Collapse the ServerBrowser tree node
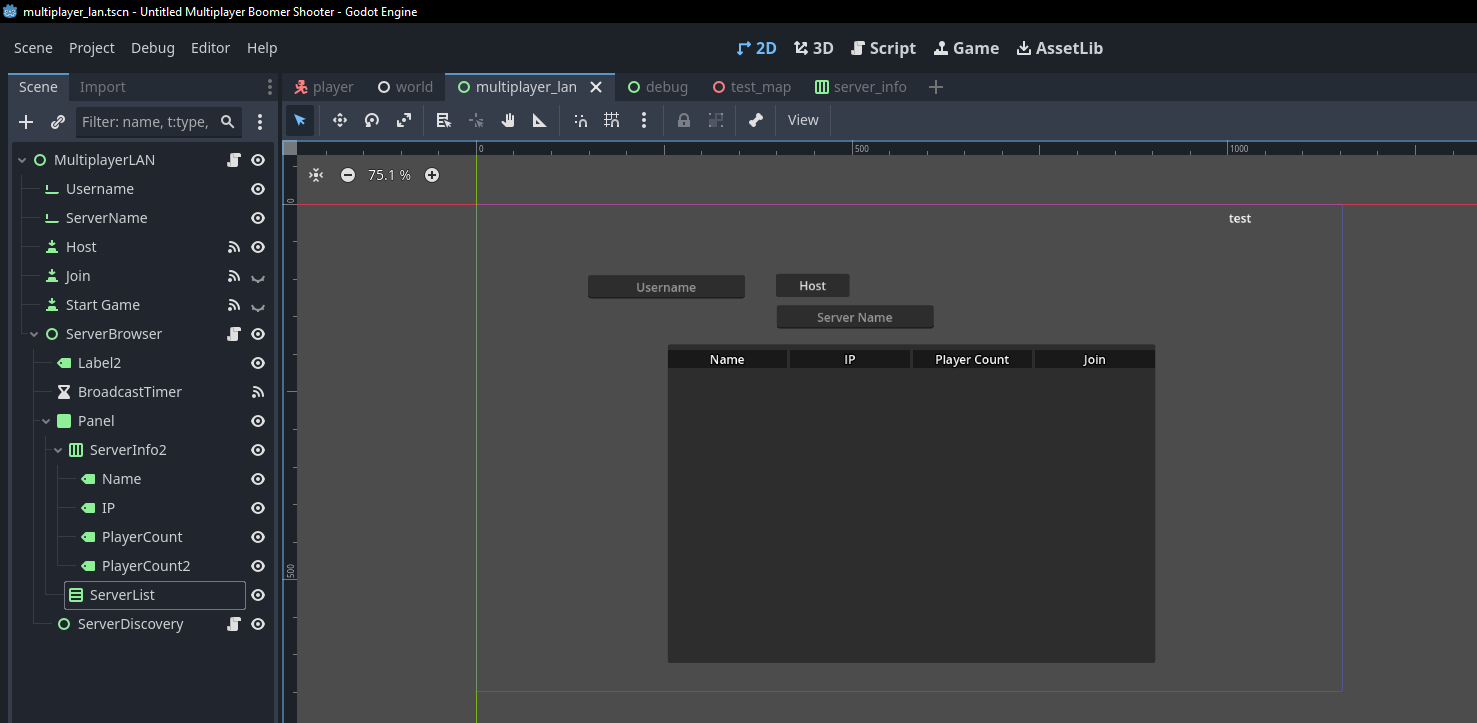The height and width of the screenshot is (723, 1477). point(34,334)
